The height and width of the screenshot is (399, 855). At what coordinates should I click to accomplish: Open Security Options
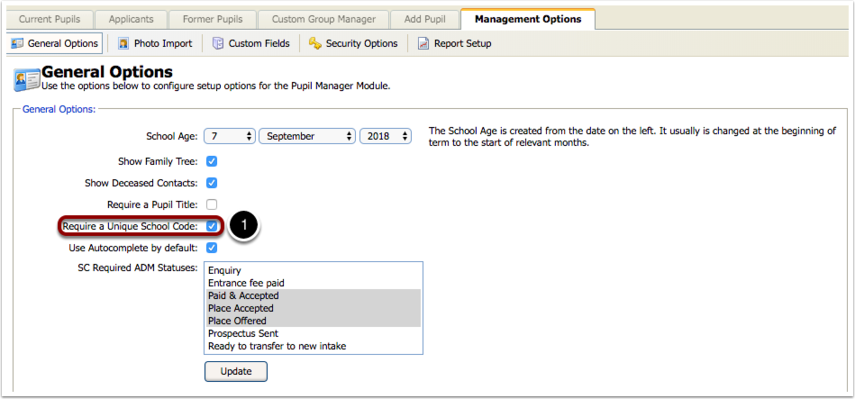coord(353,44)
